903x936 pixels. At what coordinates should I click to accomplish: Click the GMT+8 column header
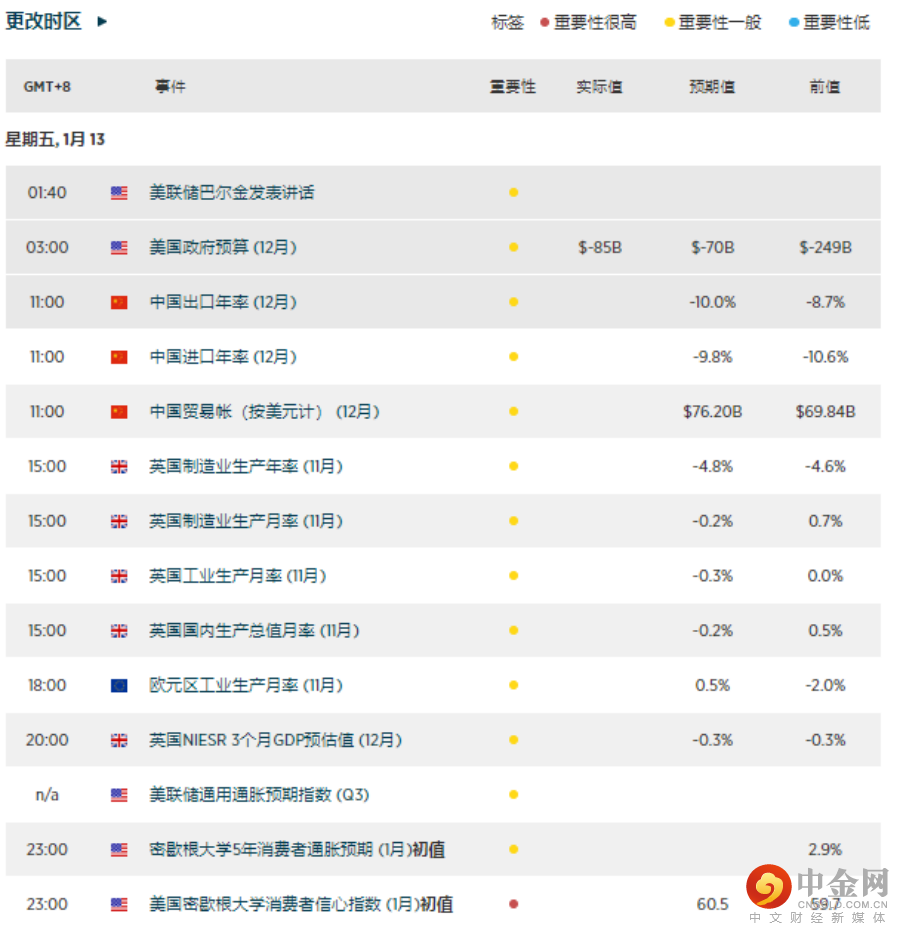click(x=47, y=87)
